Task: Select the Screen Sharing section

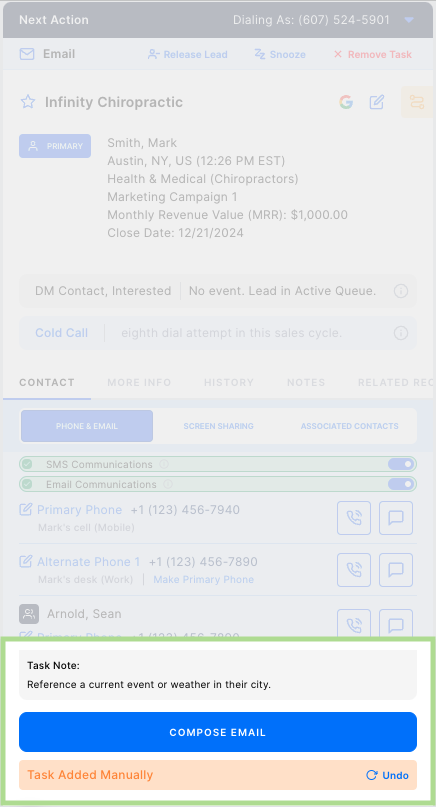Action: 218,426
